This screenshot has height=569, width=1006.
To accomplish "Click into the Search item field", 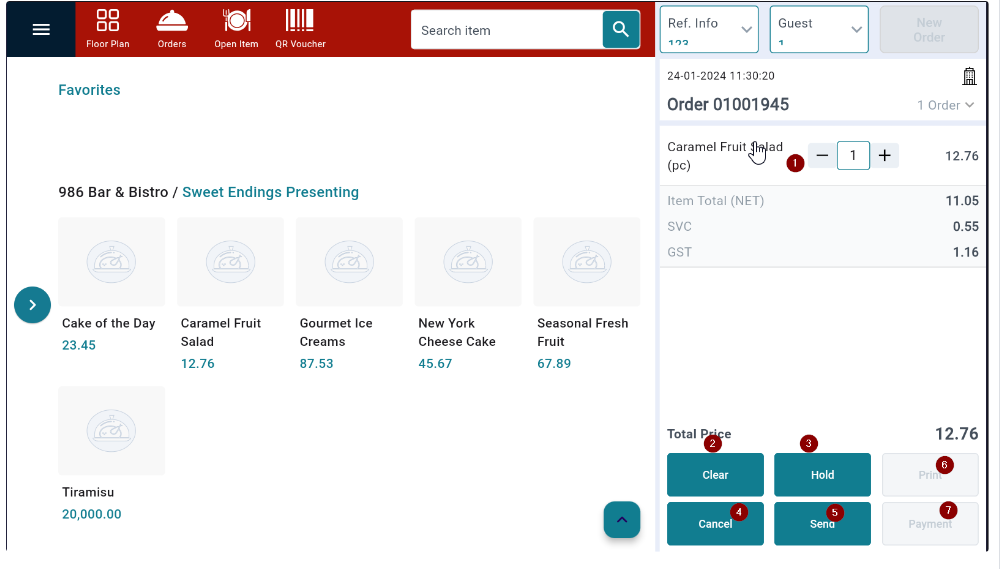I will coord(507,30).
